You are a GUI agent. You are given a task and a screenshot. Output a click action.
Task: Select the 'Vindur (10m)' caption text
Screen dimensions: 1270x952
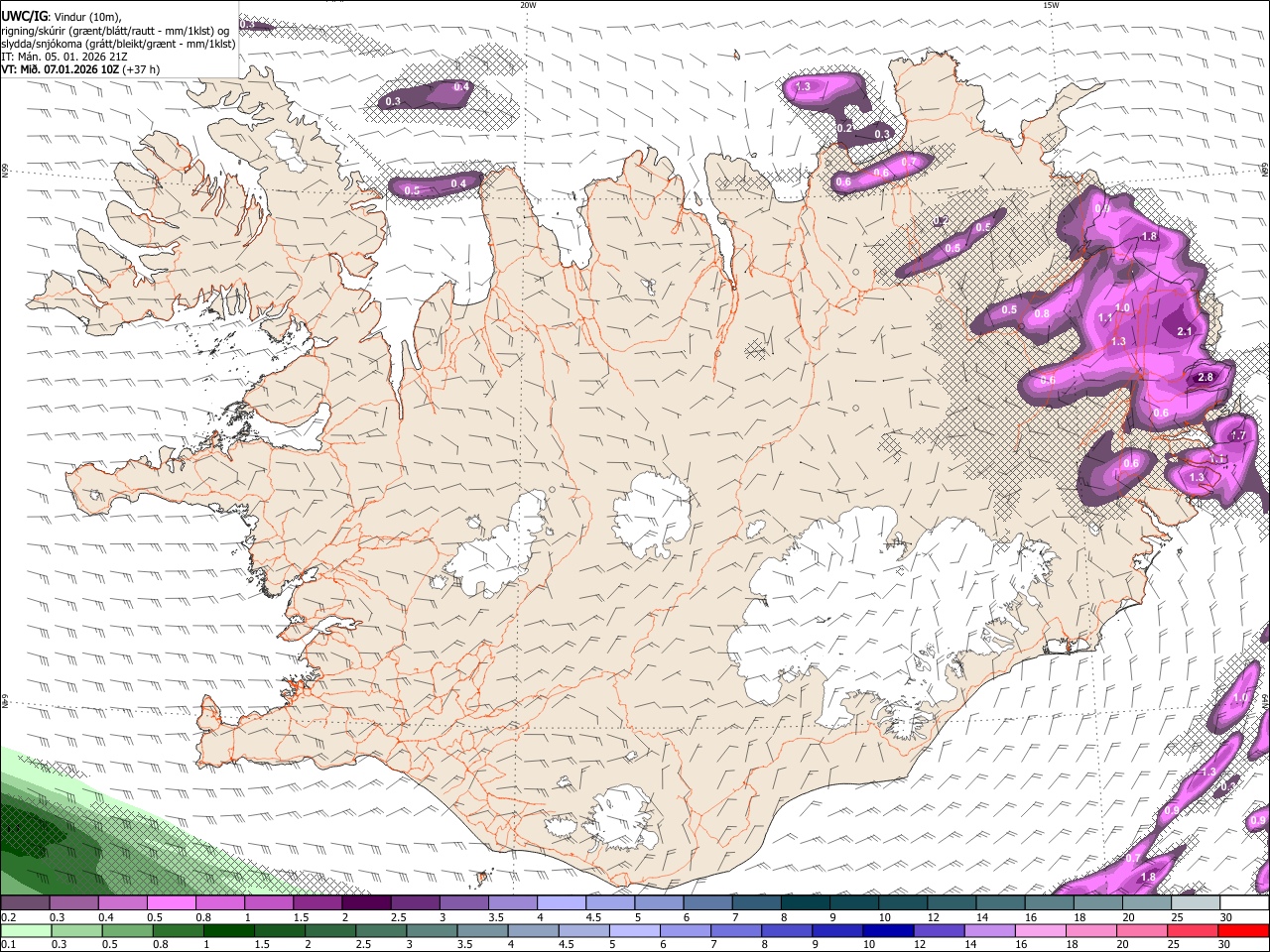84,17
